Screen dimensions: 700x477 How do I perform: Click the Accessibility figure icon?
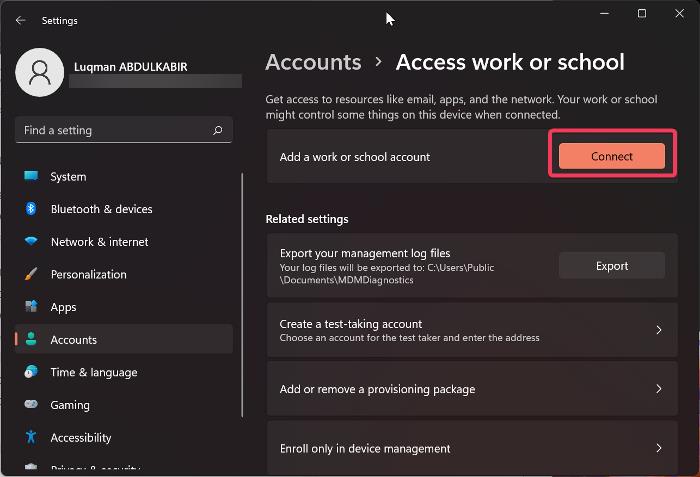tap(31, 437)
